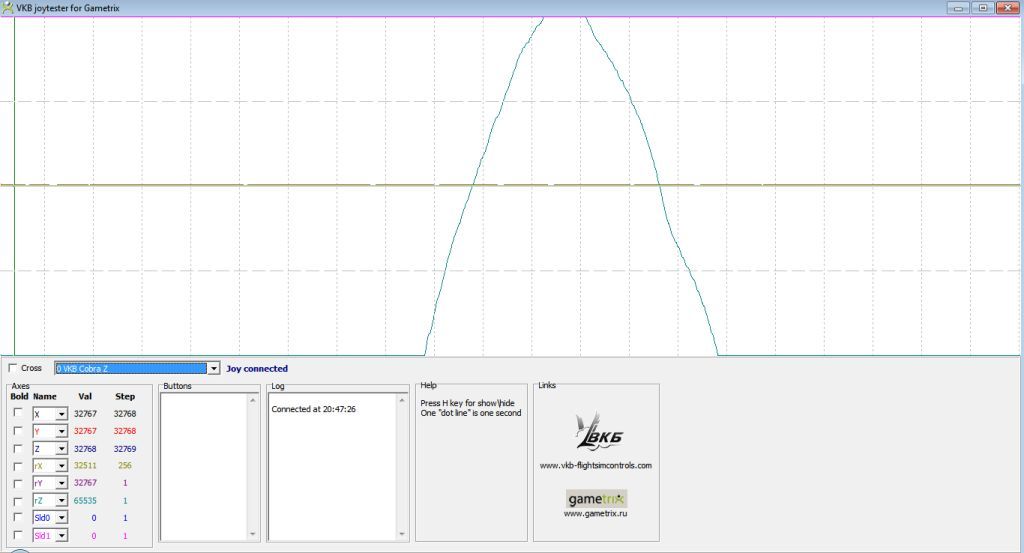This screenshot has width=1024, height=553.
Task: Expand the rX axis name dropdown
Action: 60,465
